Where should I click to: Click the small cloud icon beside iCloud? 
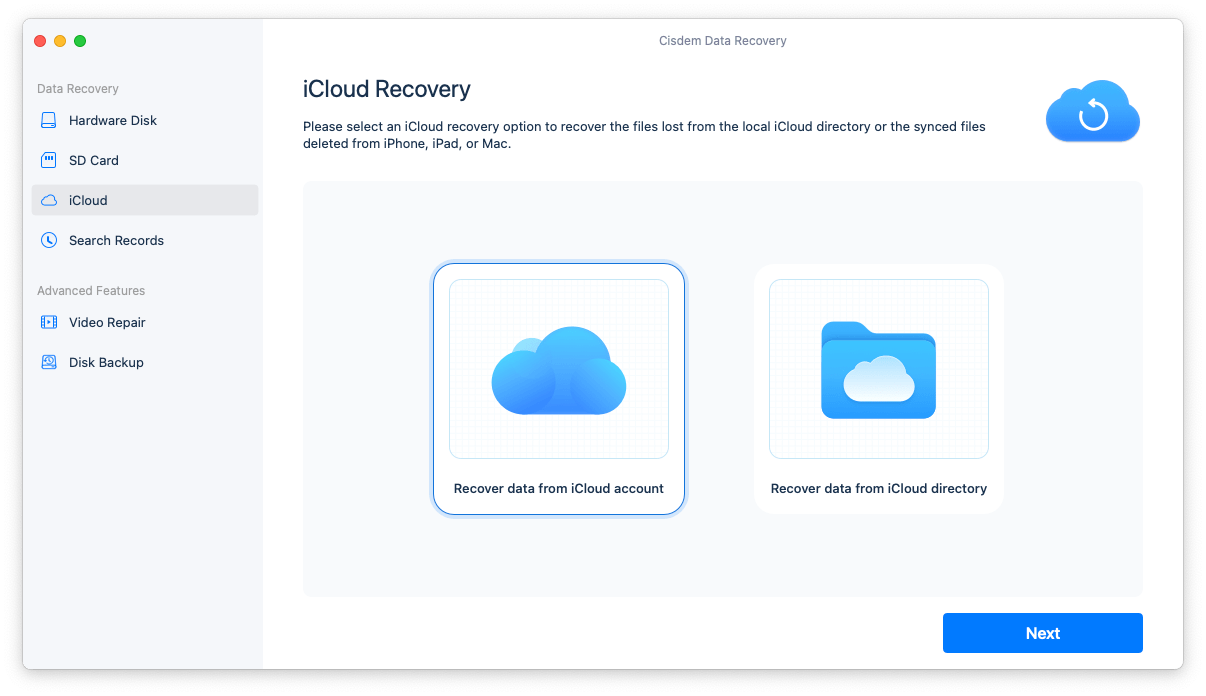coord(49,200)
